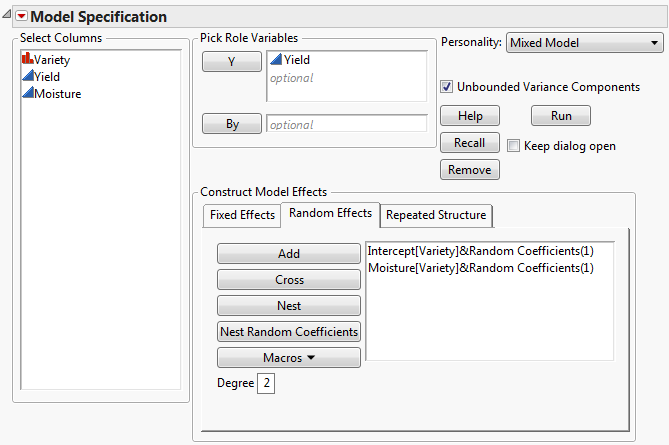Image resolution: width=669 pixels, height=445 pixels.
Task: Click the continuous icon beside Moisture column
Action: pyautogui.click(x=27, y=94)
